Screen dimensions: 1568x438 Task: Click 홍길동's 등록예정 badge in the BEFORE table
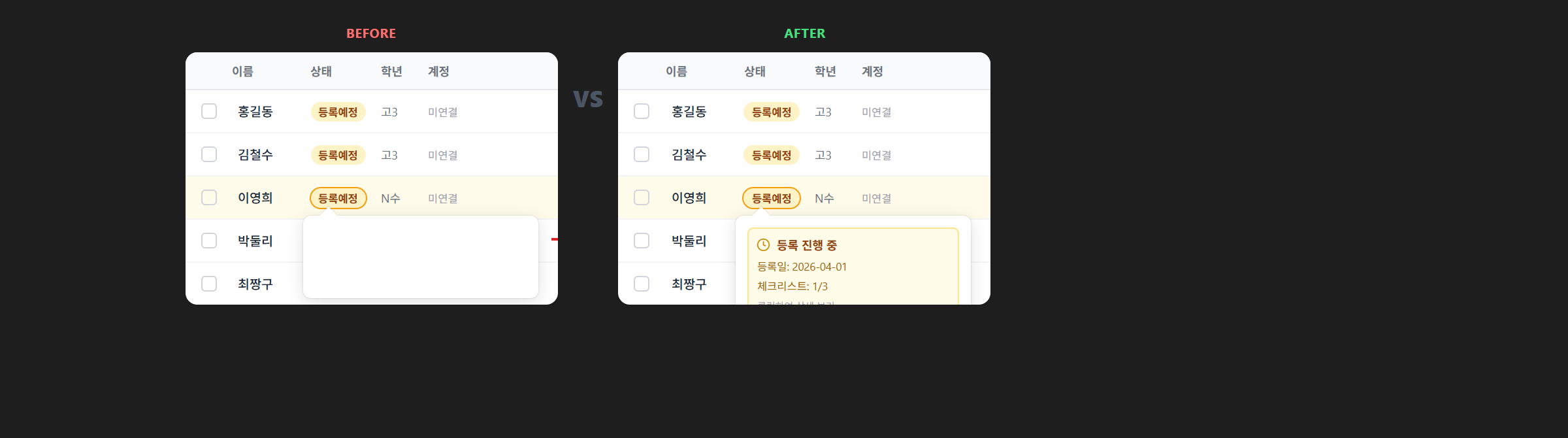(x=338, y=112)
